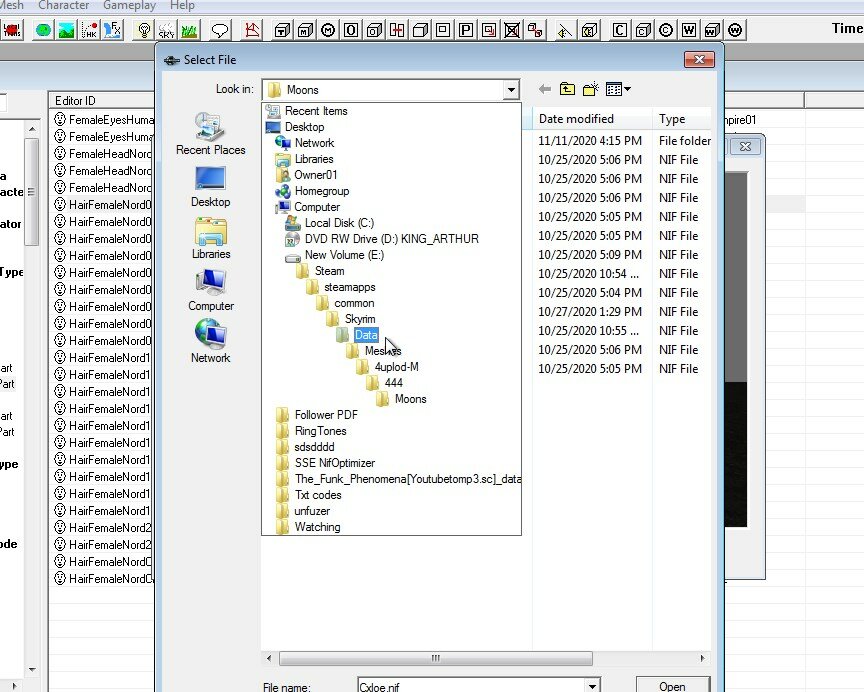This screenshot has width=864, height=692.
Task: Select Homegroup in the Look in tree
Action: tap(321, 191)
